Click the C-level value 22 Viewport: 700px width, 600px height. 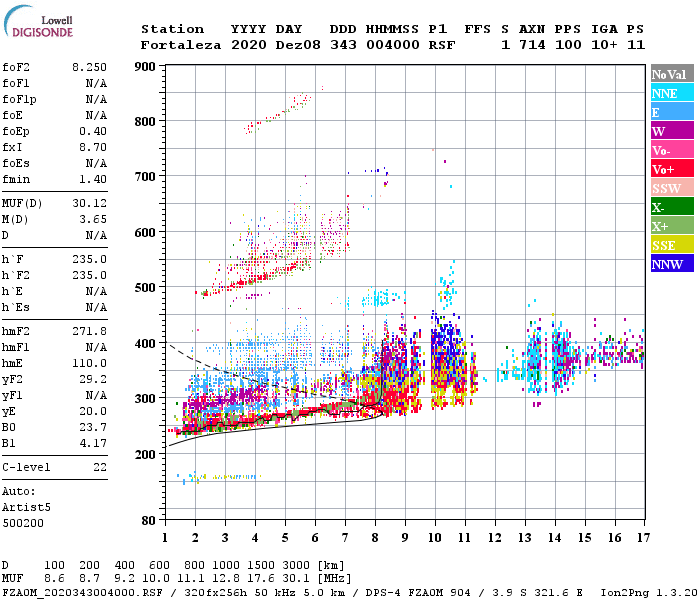pyautogui.click(x=100, y=467)
